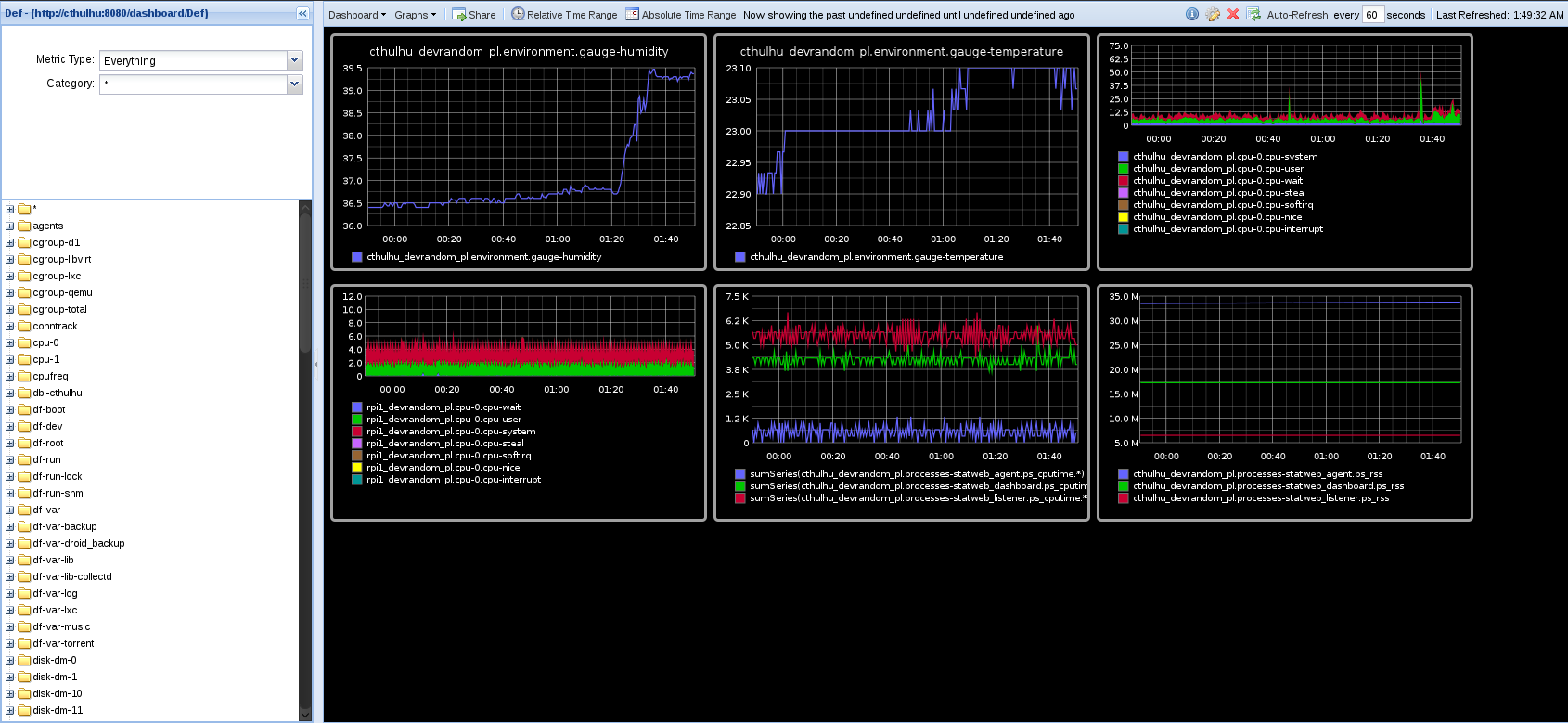Click the blue gauge-humidity legend swatch
The height and width of the screenshot is (723, 1568).
357,257
